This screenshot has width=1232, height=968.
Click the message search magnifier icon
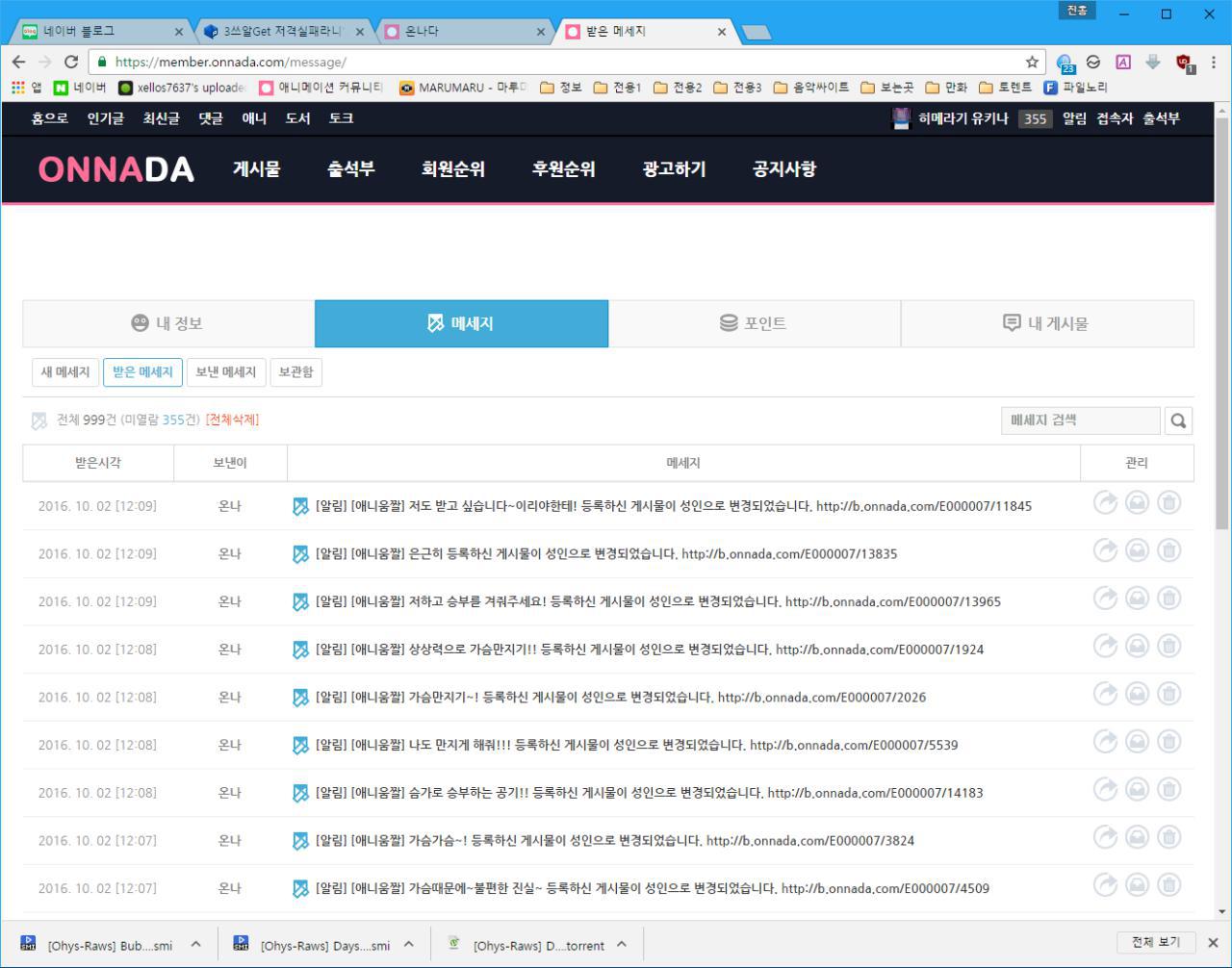click(1178, 420)
